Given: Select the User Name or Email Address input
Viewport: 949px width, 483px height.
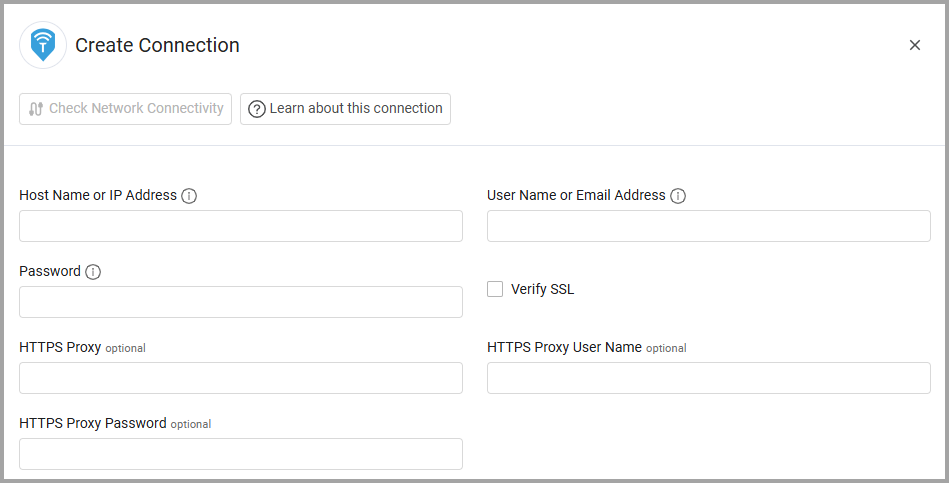Looking at the screenshot, I should (x=708, y=226).
